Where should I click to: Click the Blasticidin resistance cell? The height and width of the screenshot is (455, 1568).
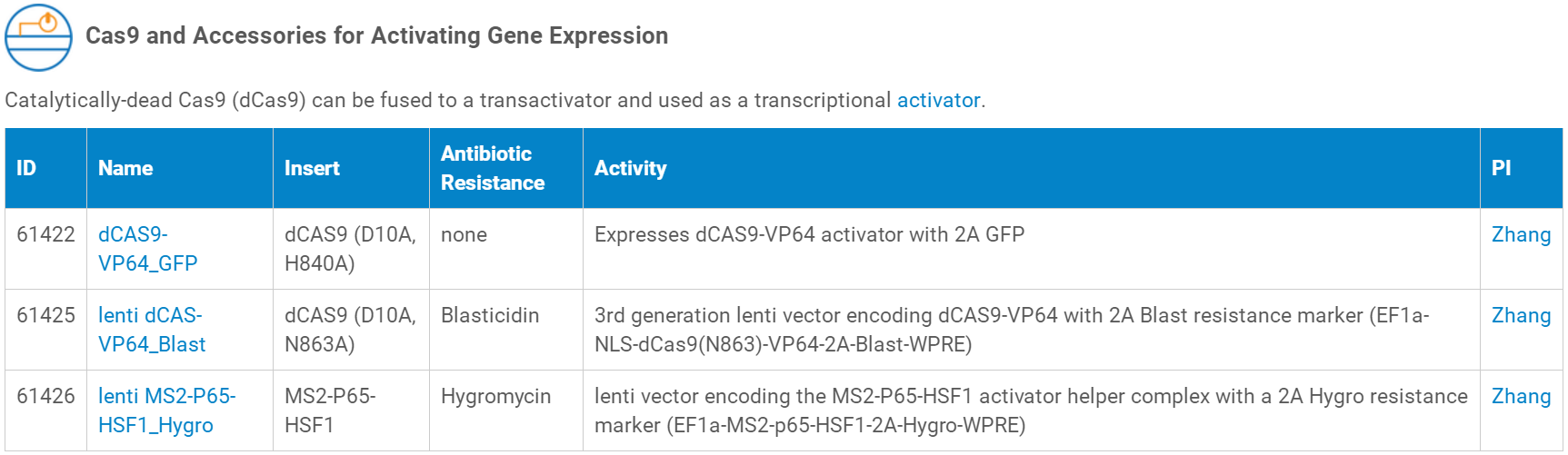tap(490, 315)
